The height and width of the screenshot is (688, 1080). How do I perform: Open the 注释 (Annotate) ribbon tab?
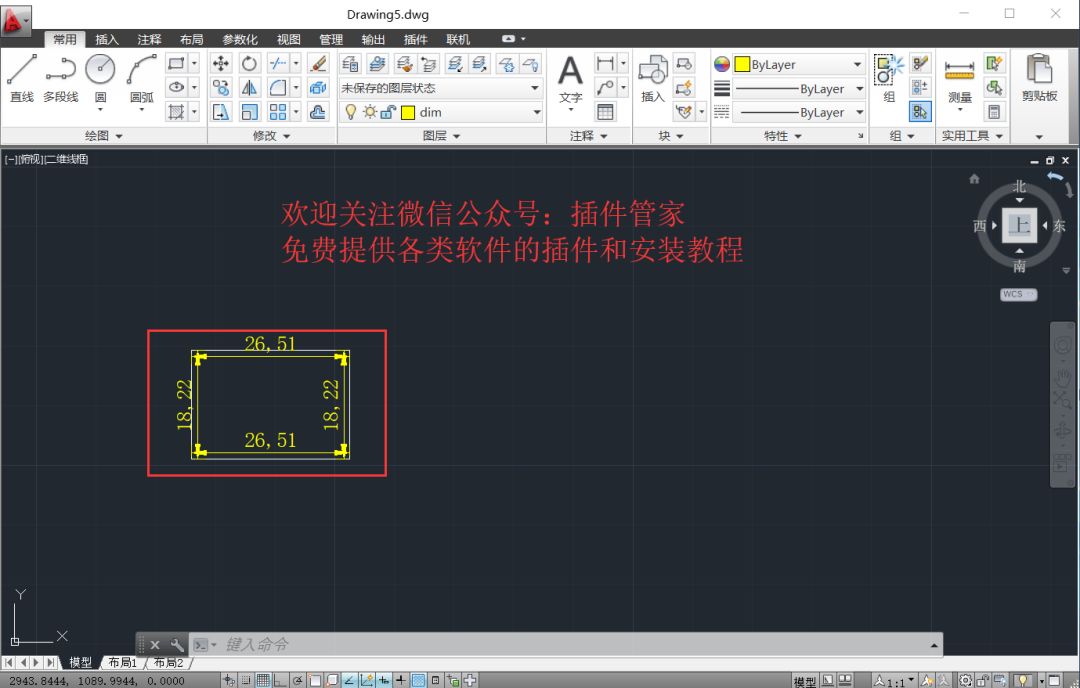[x=149, y=39]
